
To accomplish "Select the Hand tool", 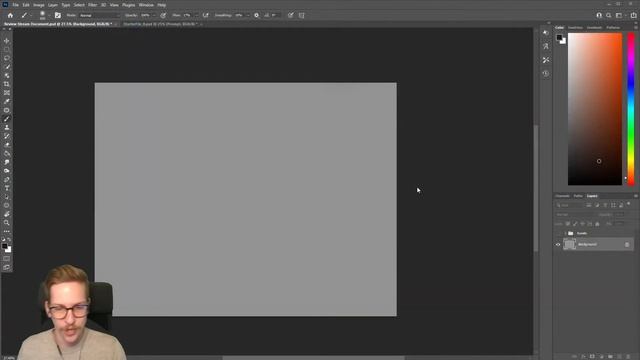I will [x=7, y=214].
